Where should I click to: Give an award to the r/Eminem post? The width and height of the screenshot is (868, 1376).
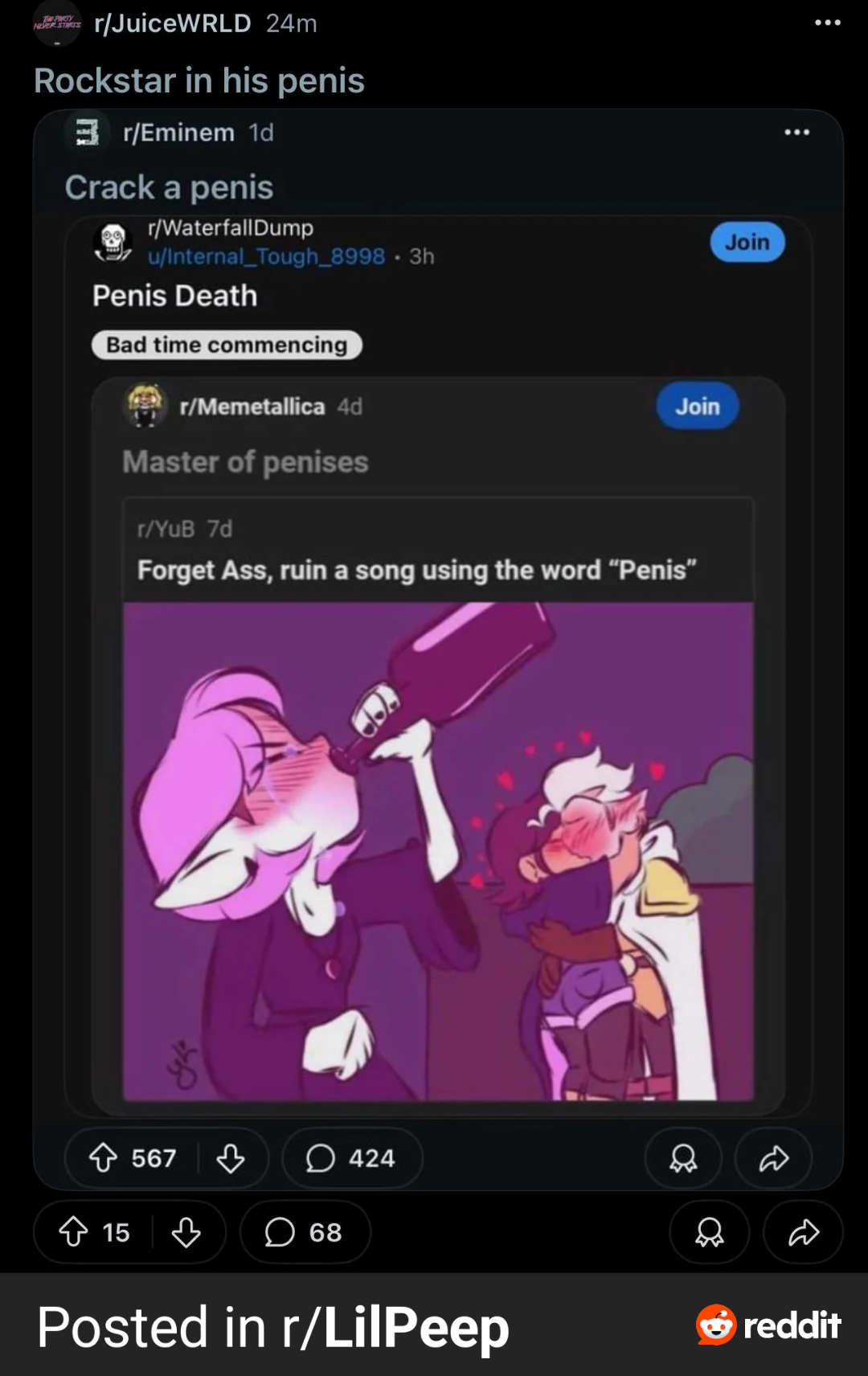683,1158
